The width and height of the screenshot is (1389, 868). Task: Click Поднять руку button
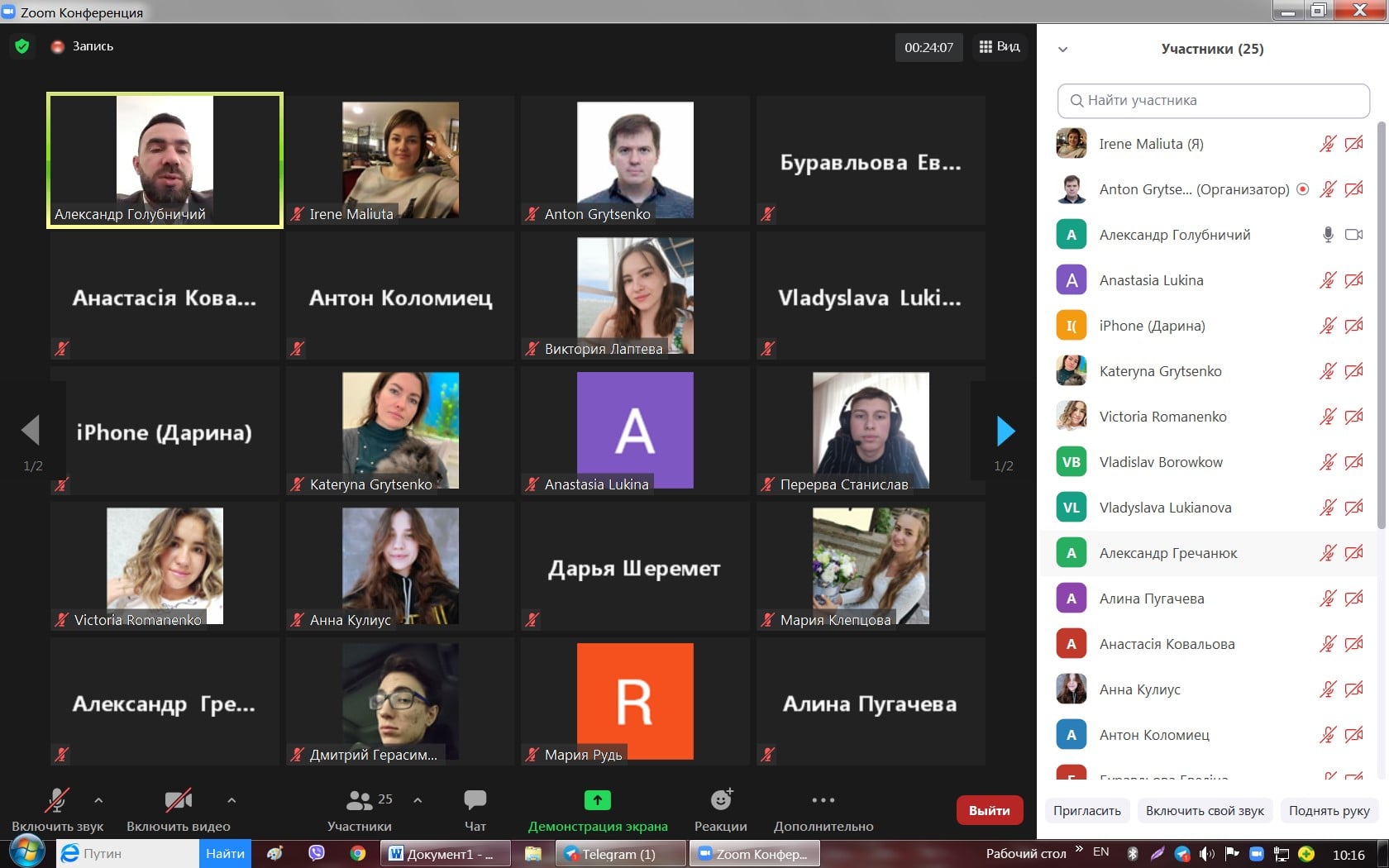coord(1329,810)
